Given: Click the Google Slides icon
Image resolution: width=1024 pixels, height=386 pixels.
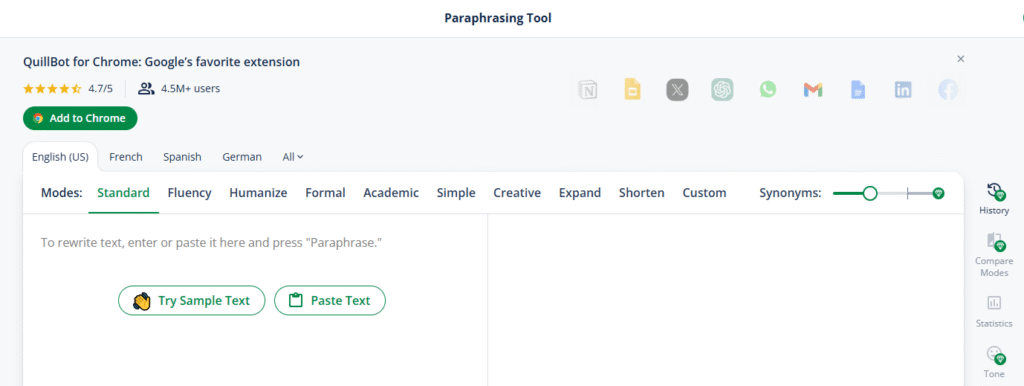Looking at the screenshot, I should [632, 89].
